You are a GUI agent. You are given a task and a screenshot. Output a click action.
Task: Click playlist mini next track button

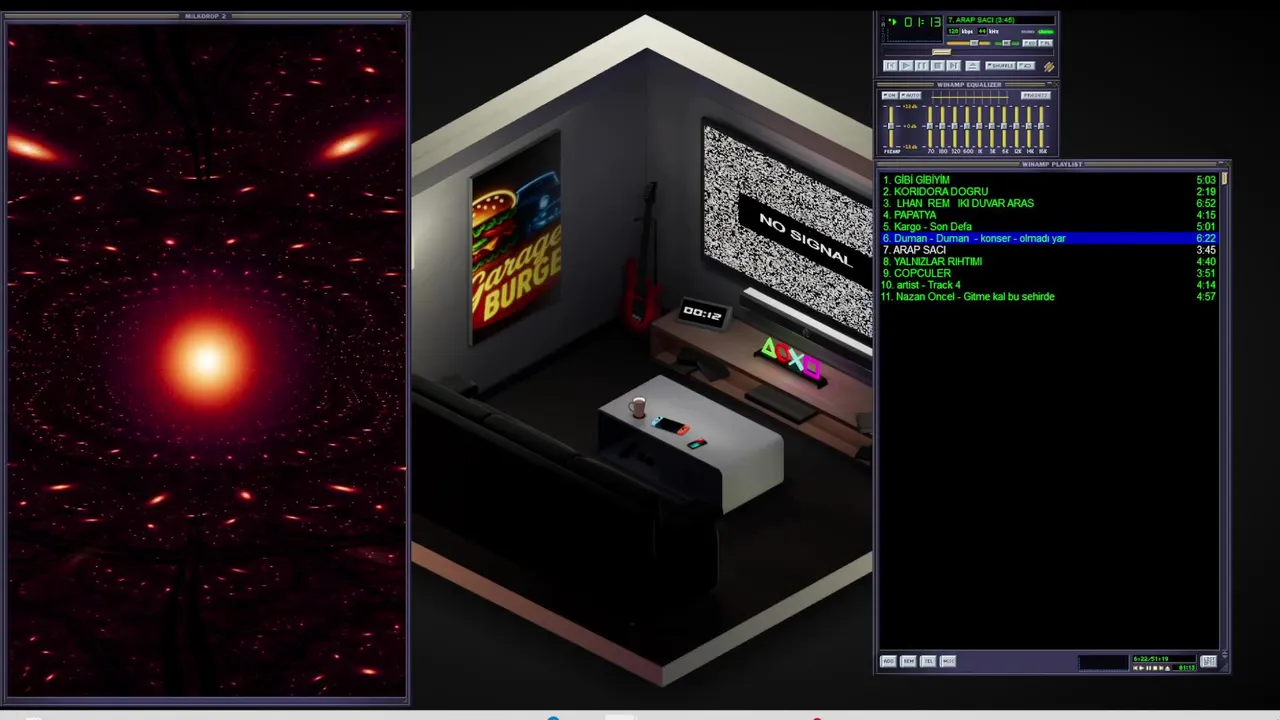click(x=1161, y=668)
